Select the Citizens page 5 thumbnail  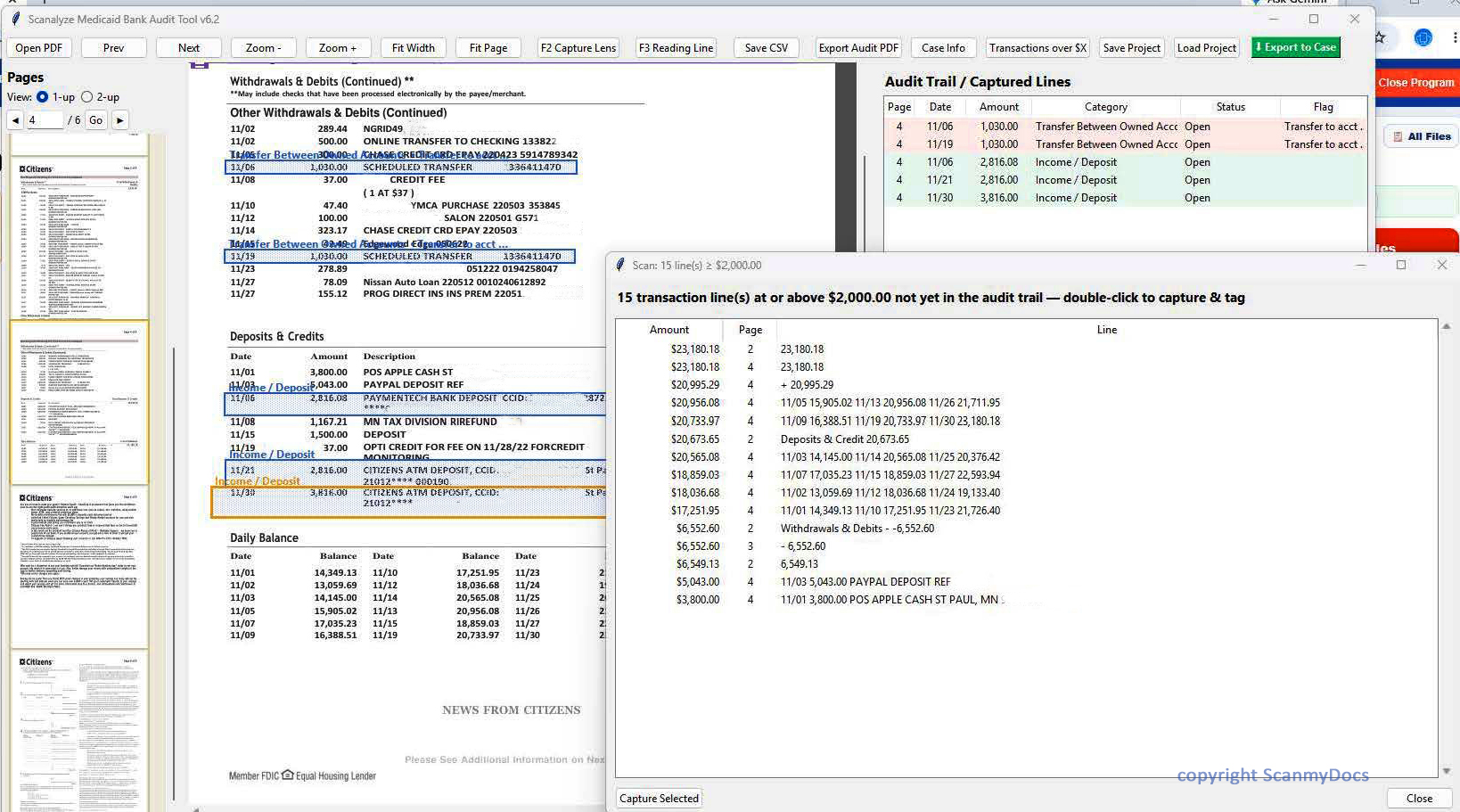79,567
